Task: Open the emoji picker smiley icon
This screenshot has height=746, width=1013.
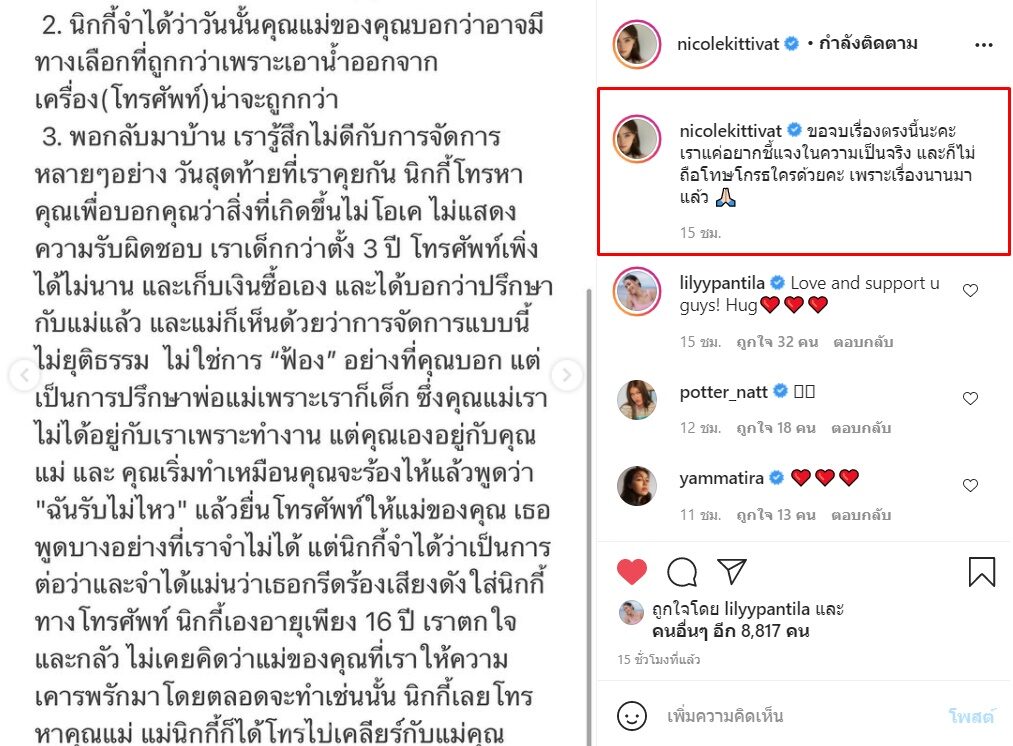Action: [x=632, y=716]
